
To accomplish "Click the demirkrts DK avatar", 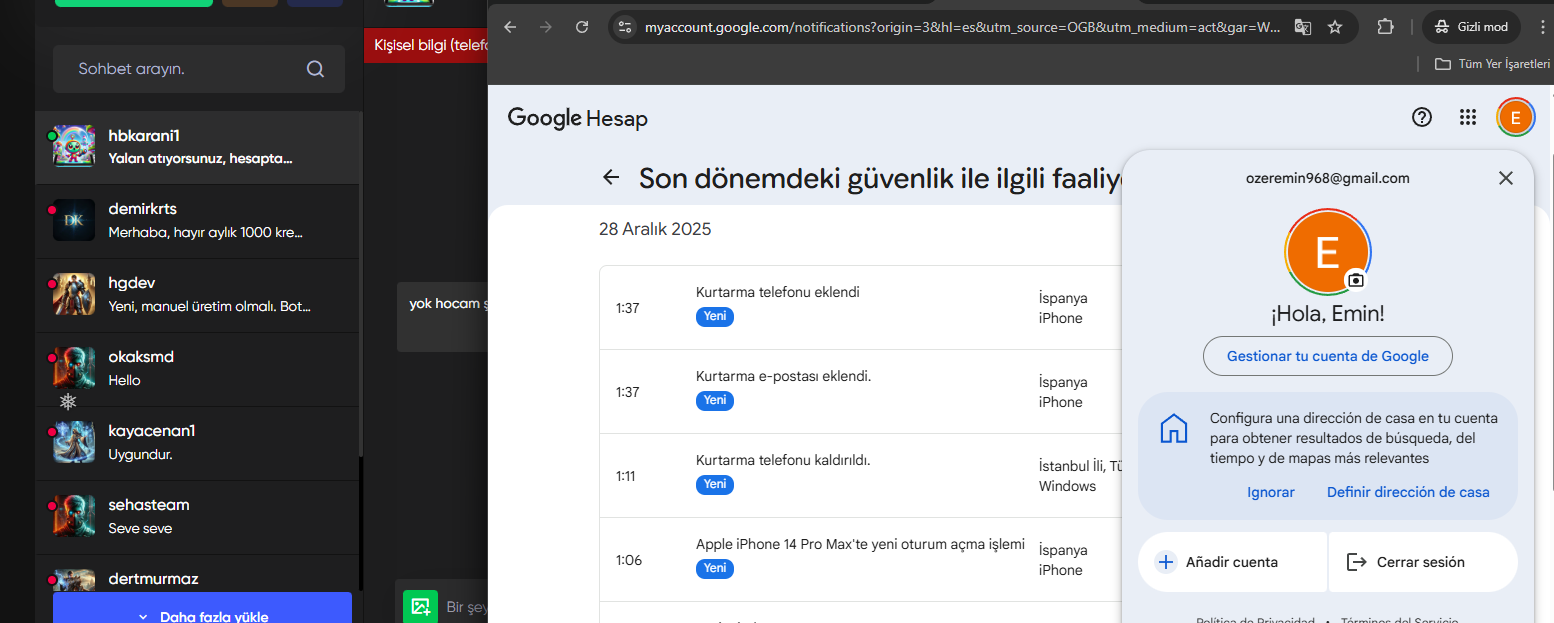I will (74, 221).
